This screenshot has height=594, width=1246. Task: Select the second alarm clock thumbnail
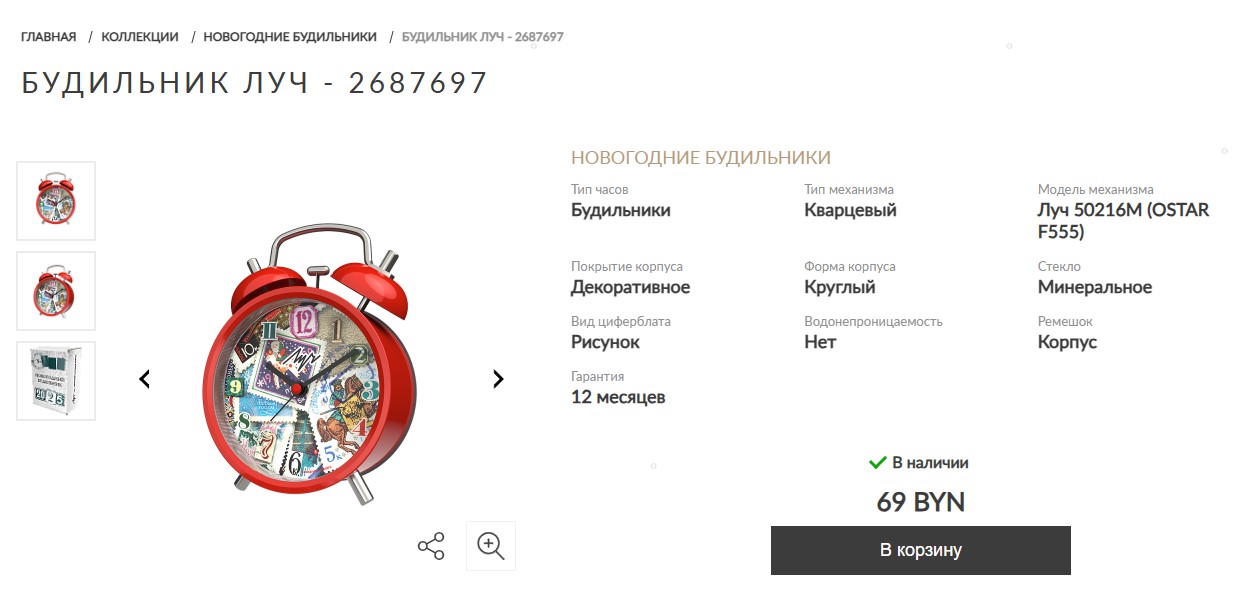point(56,291)
